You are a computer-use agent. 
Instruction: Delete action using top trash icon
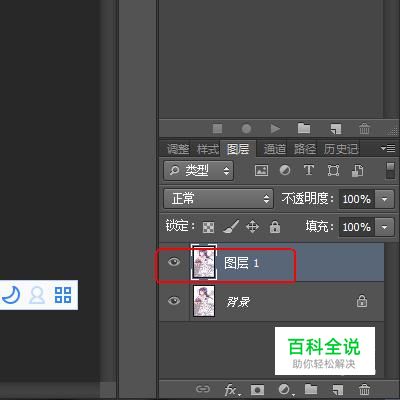[364, 128]
